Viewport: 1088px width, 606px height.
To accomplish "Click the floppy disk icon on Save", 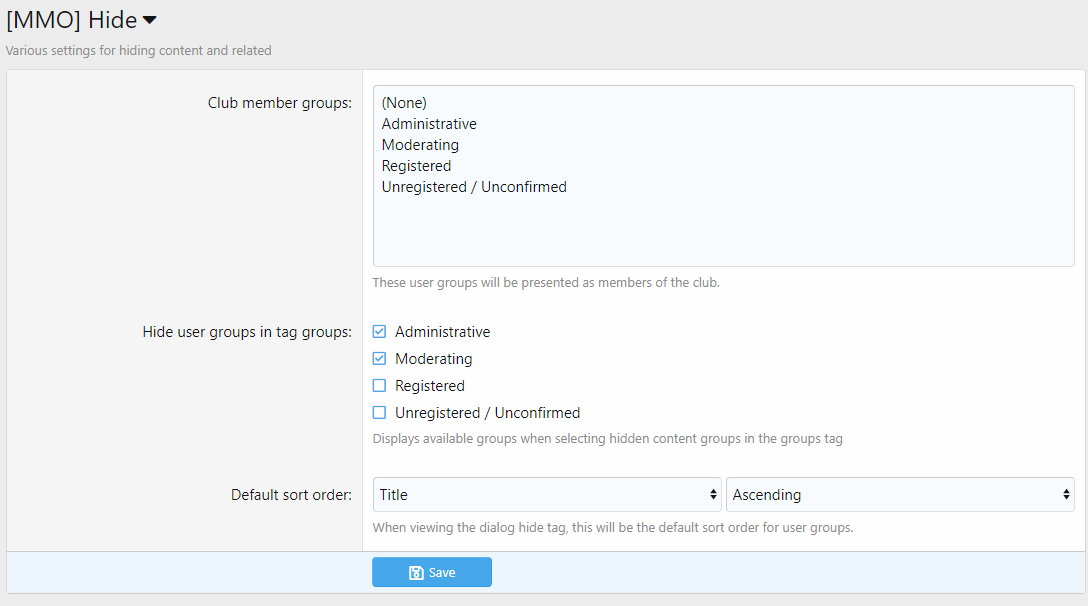I will coord(416,573).
